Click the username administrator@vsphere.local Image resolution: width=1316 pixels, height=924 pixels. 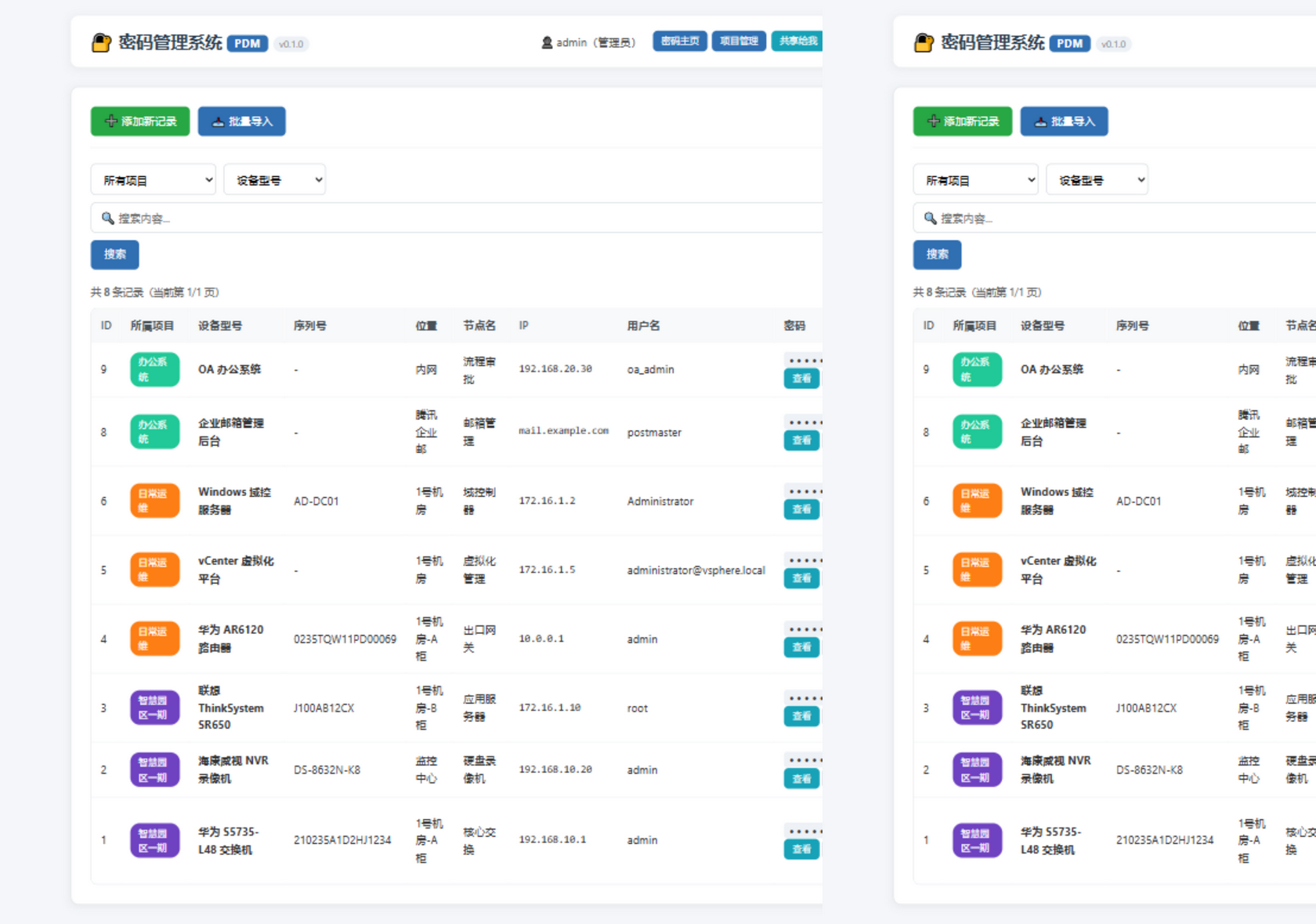pos(696,571)
